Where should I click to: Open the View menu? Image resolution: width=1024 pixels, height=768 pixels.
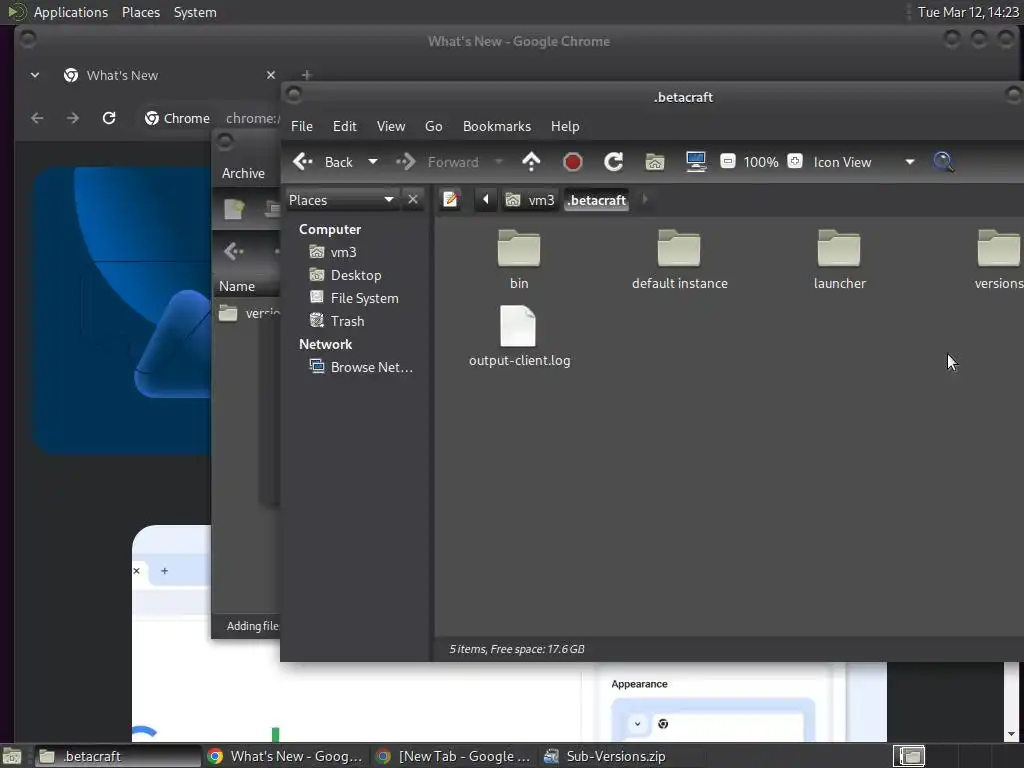tap(391, 126)
